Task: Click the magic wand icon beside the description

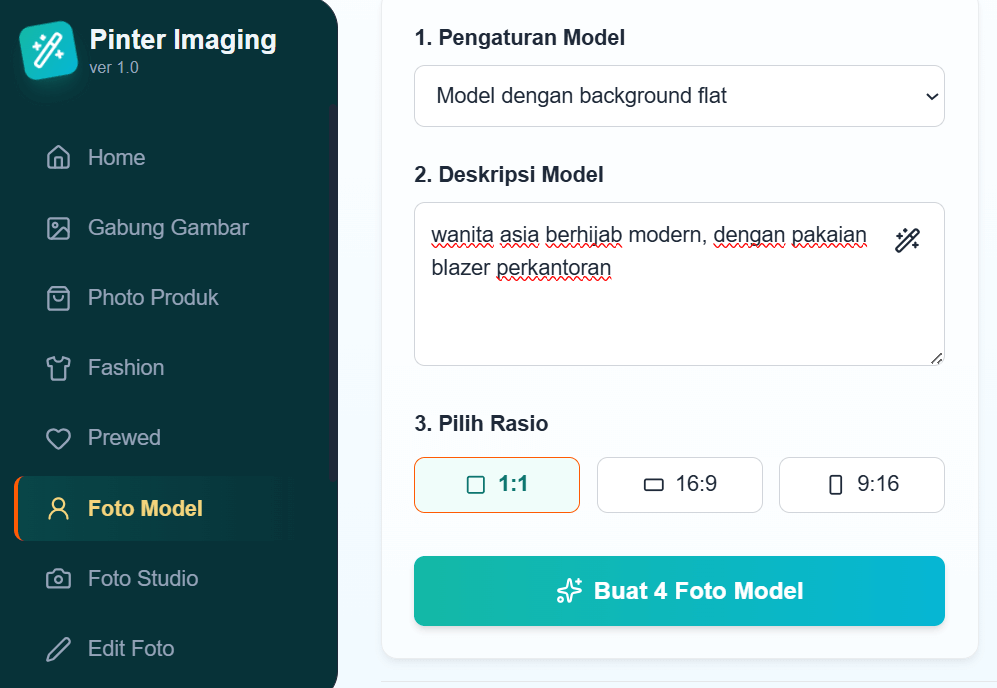Action: point(907,240)
